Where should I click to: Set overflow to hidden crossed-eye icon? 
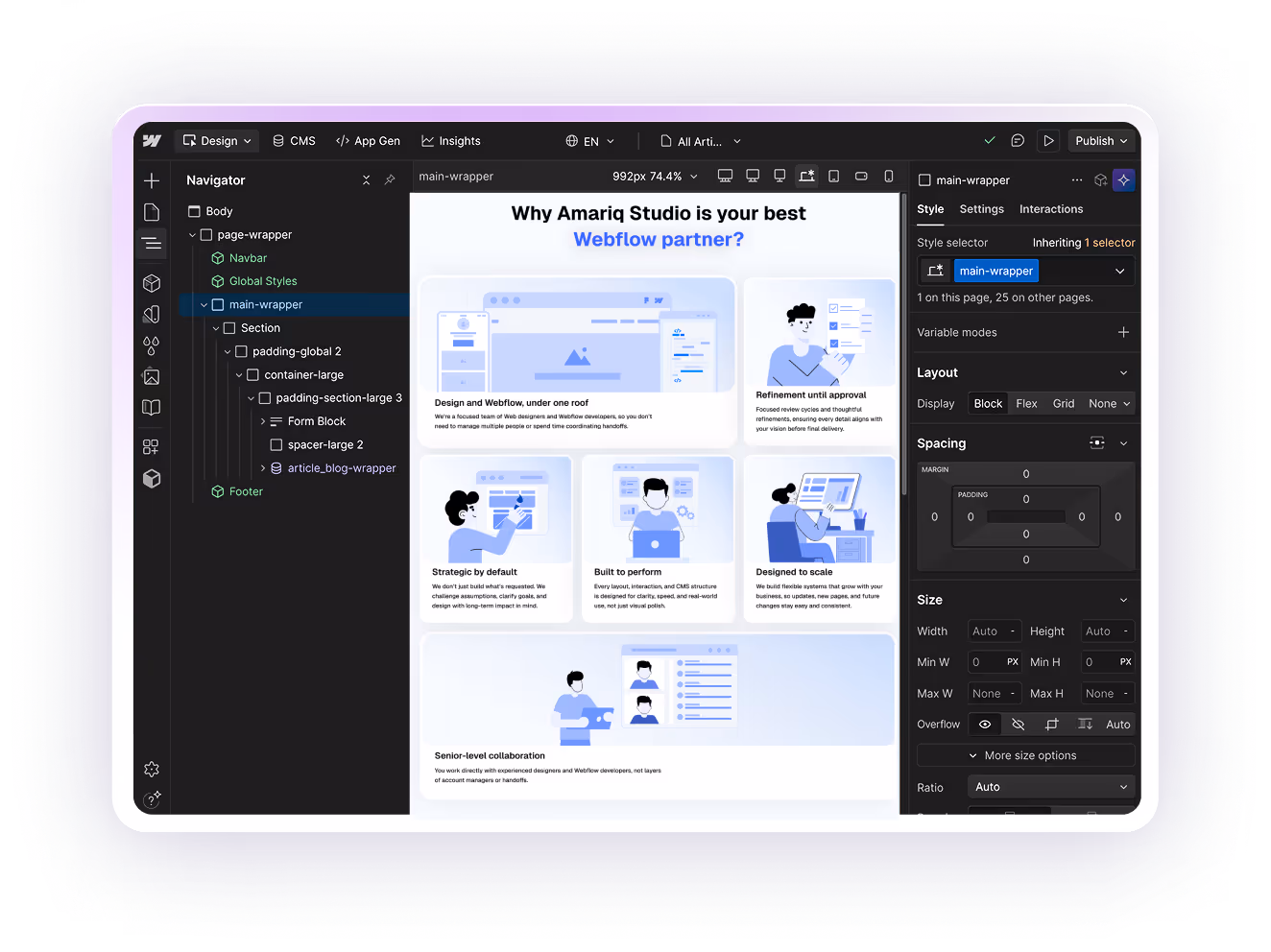pyautogui.click(x=1019, y=725)
